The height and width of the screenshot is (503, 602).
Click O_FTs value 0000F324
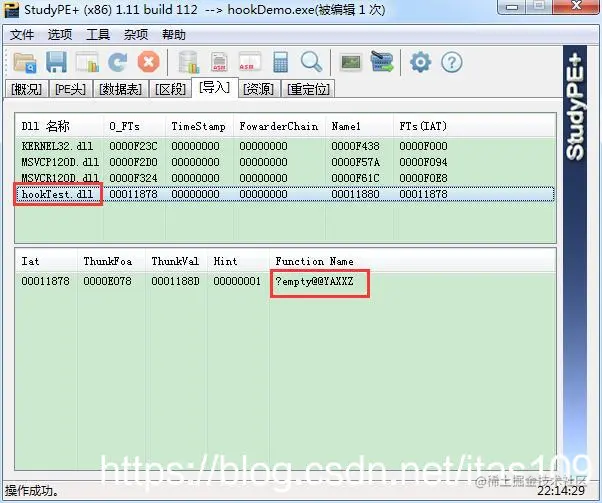pyautogui.click(x=133, y=178)
